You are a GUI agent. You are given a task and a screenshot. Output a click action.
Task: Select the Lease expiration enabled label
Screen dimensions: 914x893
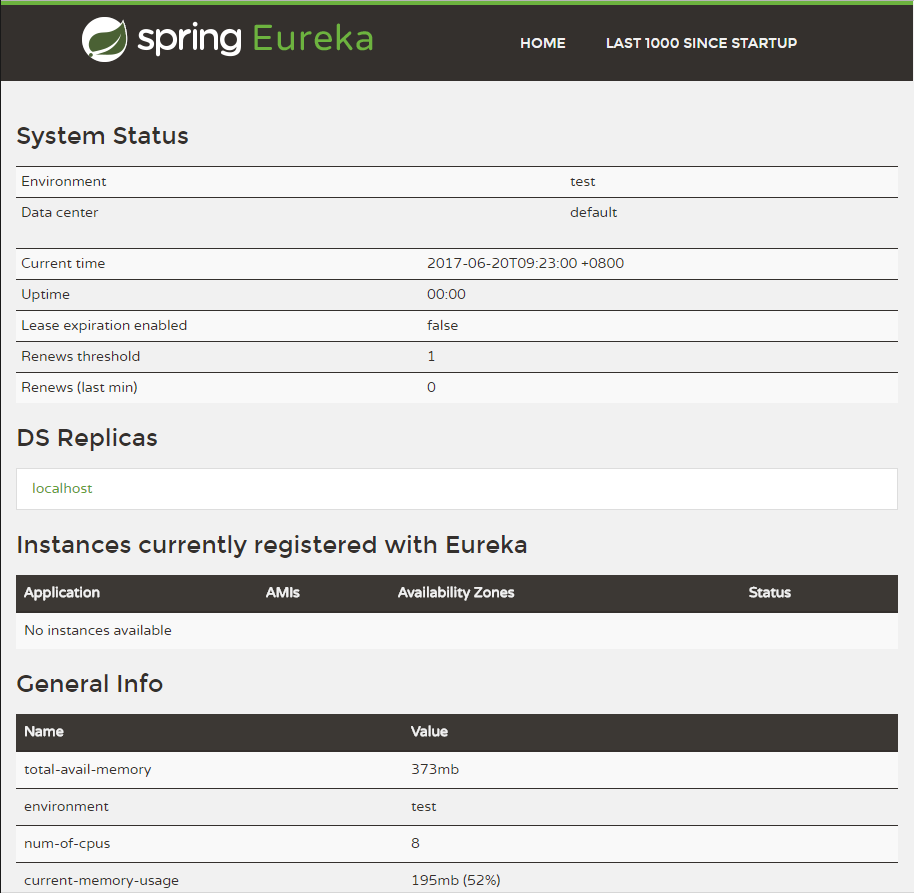tap(104, 325)
